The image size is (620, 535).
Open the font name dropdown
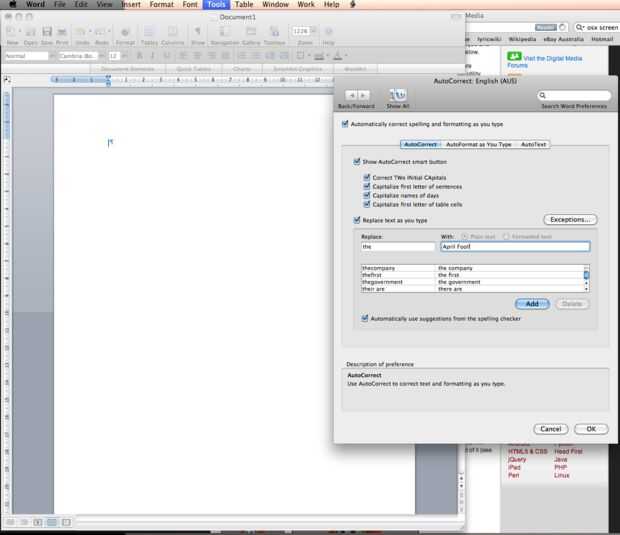pos(102,56)
